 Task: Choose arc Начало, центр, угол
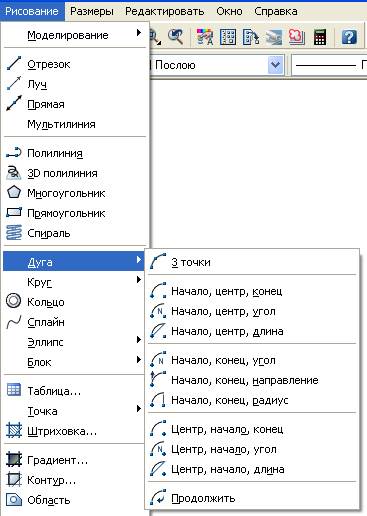click(x=252, y=311)
